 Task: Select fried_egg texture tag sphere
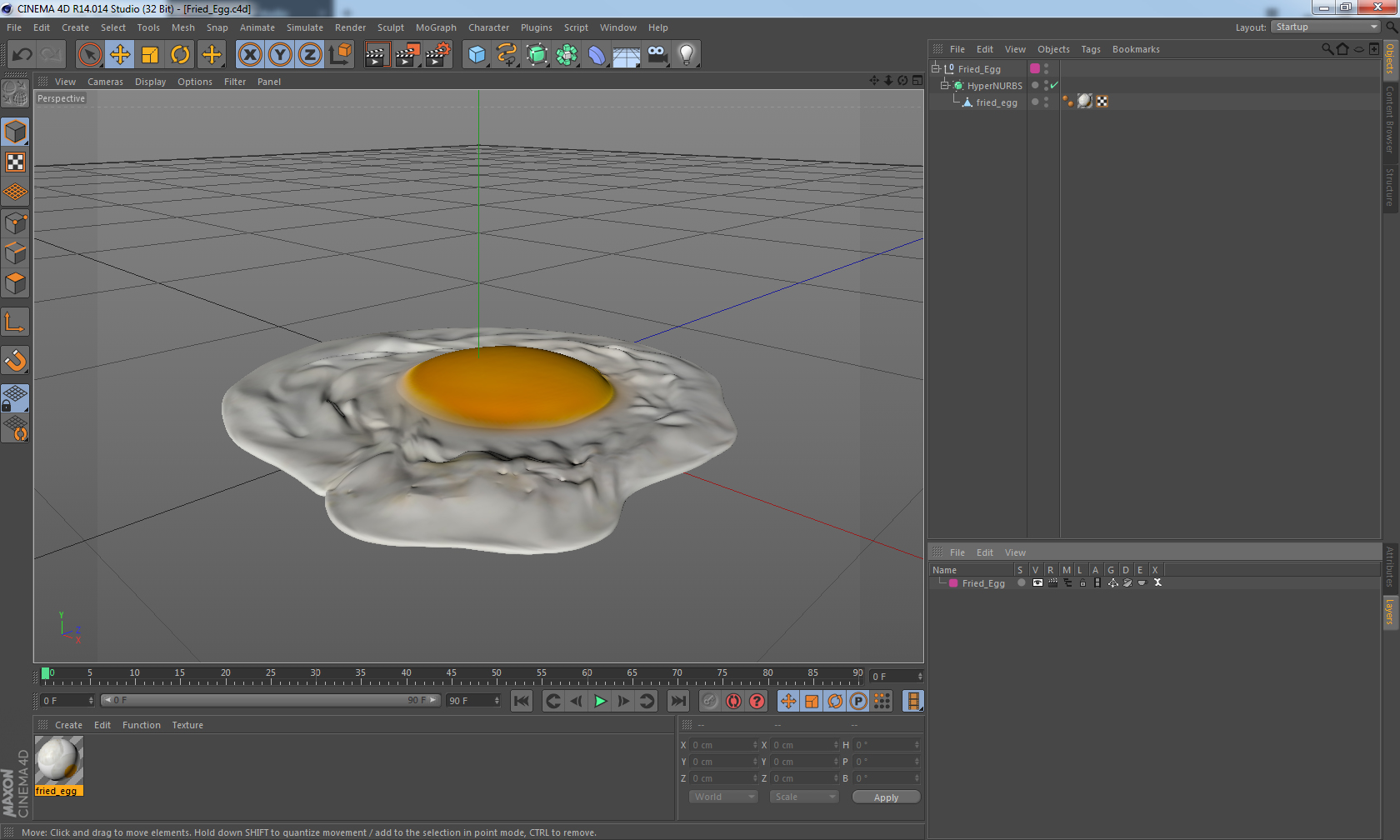coord(1084,101)
